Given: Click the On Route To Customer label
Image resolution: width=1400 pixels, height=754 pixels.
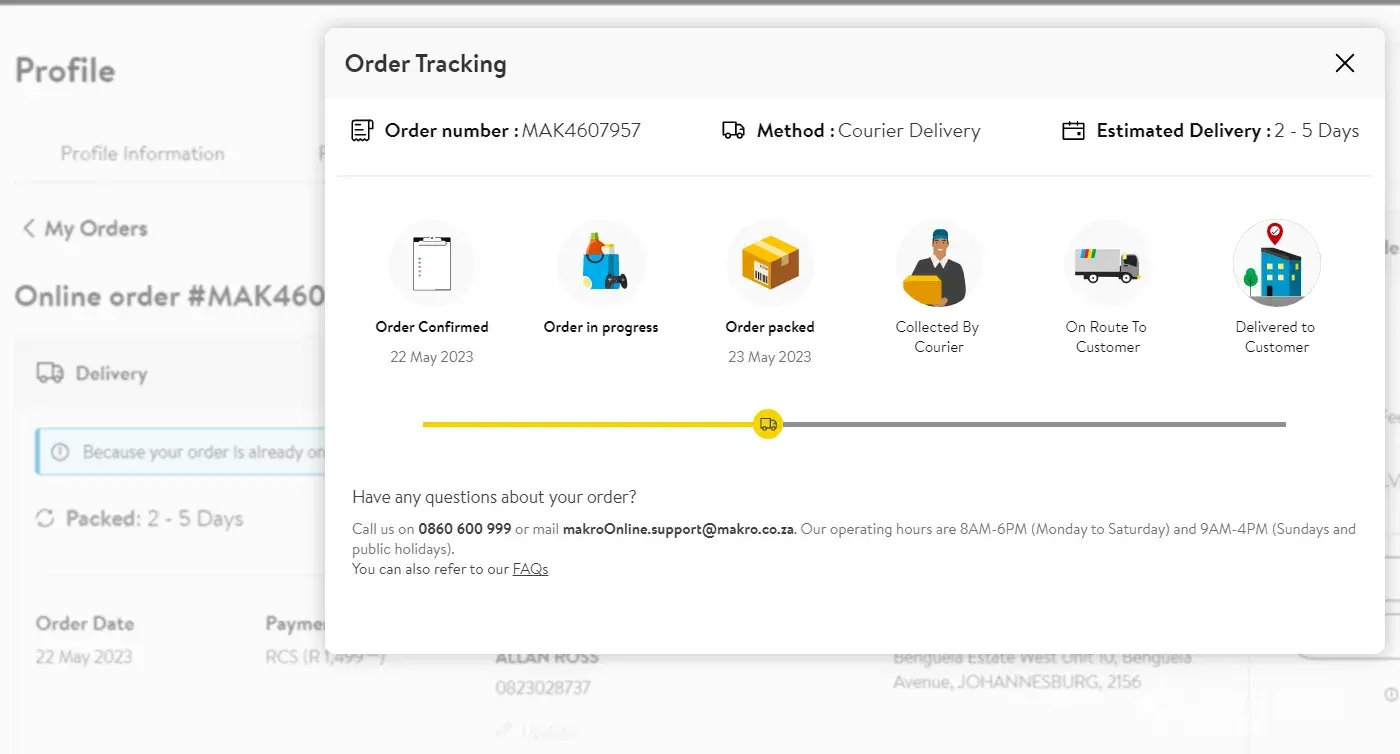Looking at the screenshot, I should tap(1107, 337).
